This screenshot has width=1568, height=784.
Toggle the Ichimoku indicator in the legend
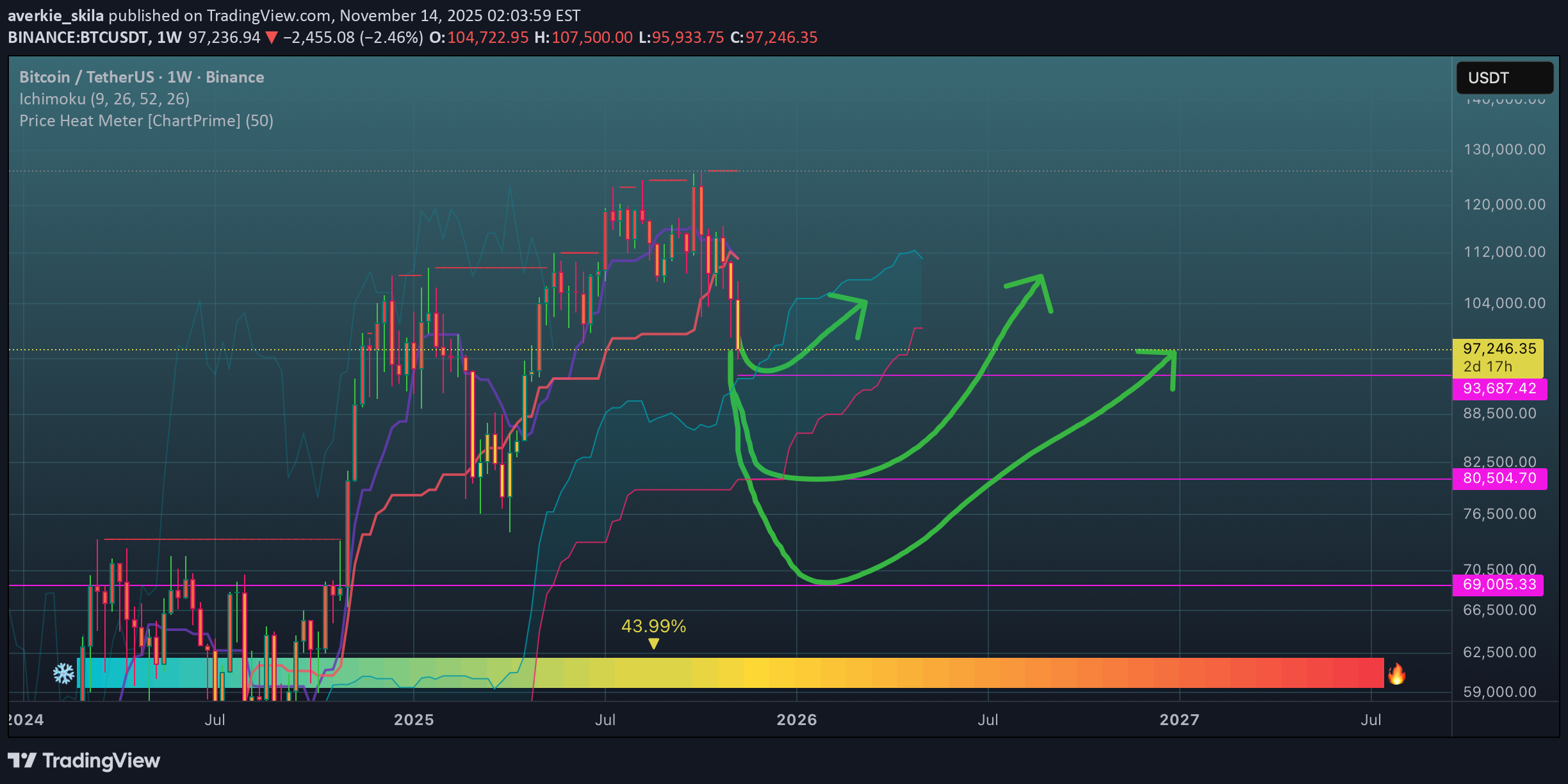click(x=104, y=99)
